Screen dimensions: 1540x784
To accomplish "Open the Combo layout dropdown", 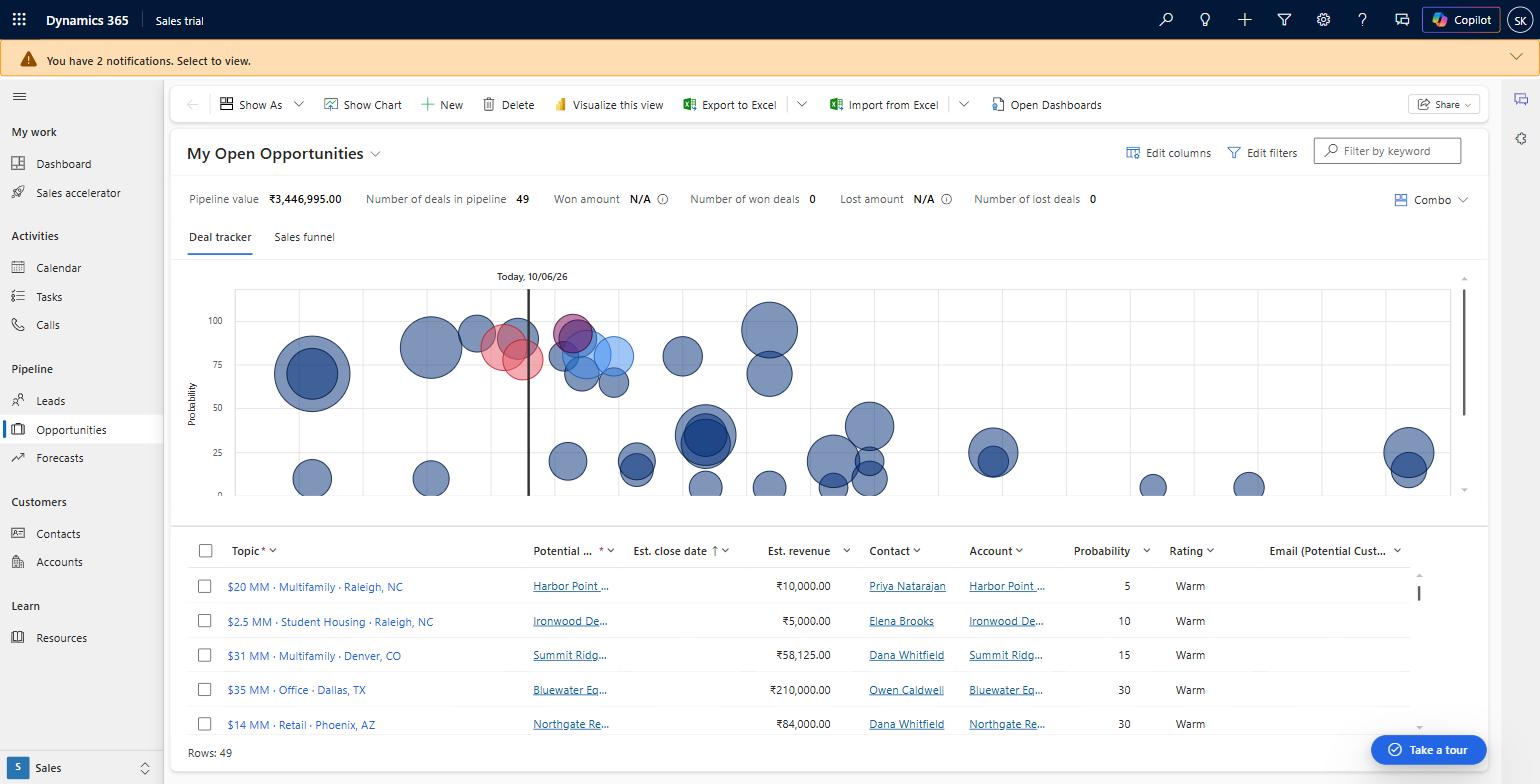I will pyautogui.click(x=1431, y=200).
